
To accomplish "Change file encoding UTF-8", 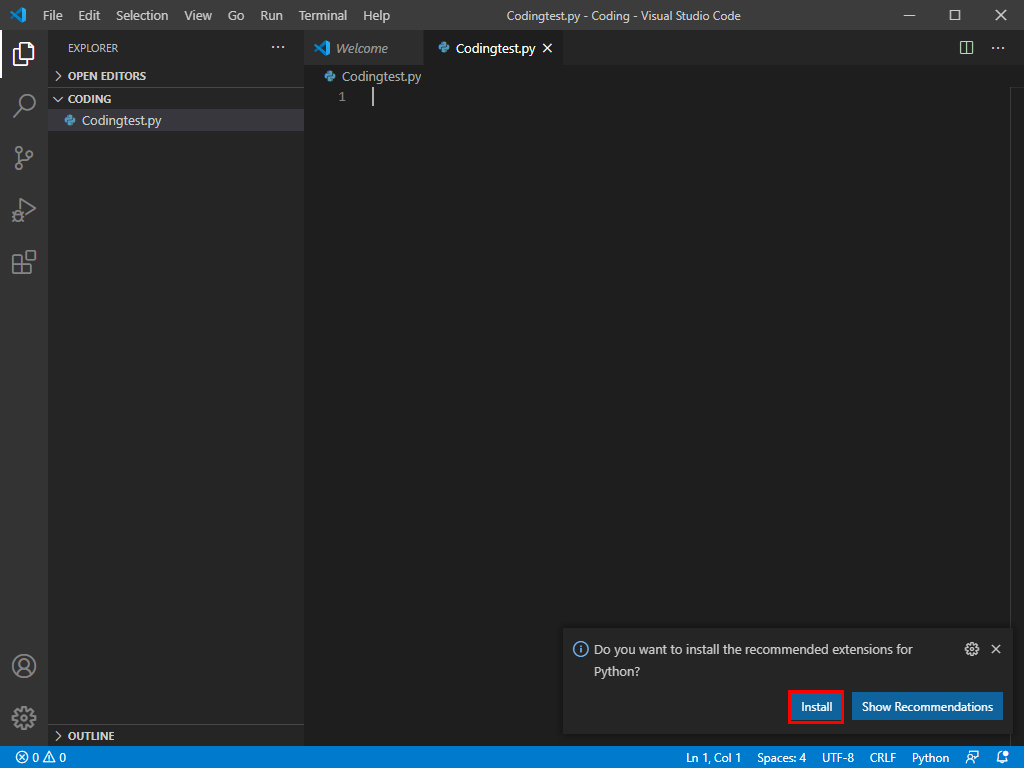I will point(838,758).
